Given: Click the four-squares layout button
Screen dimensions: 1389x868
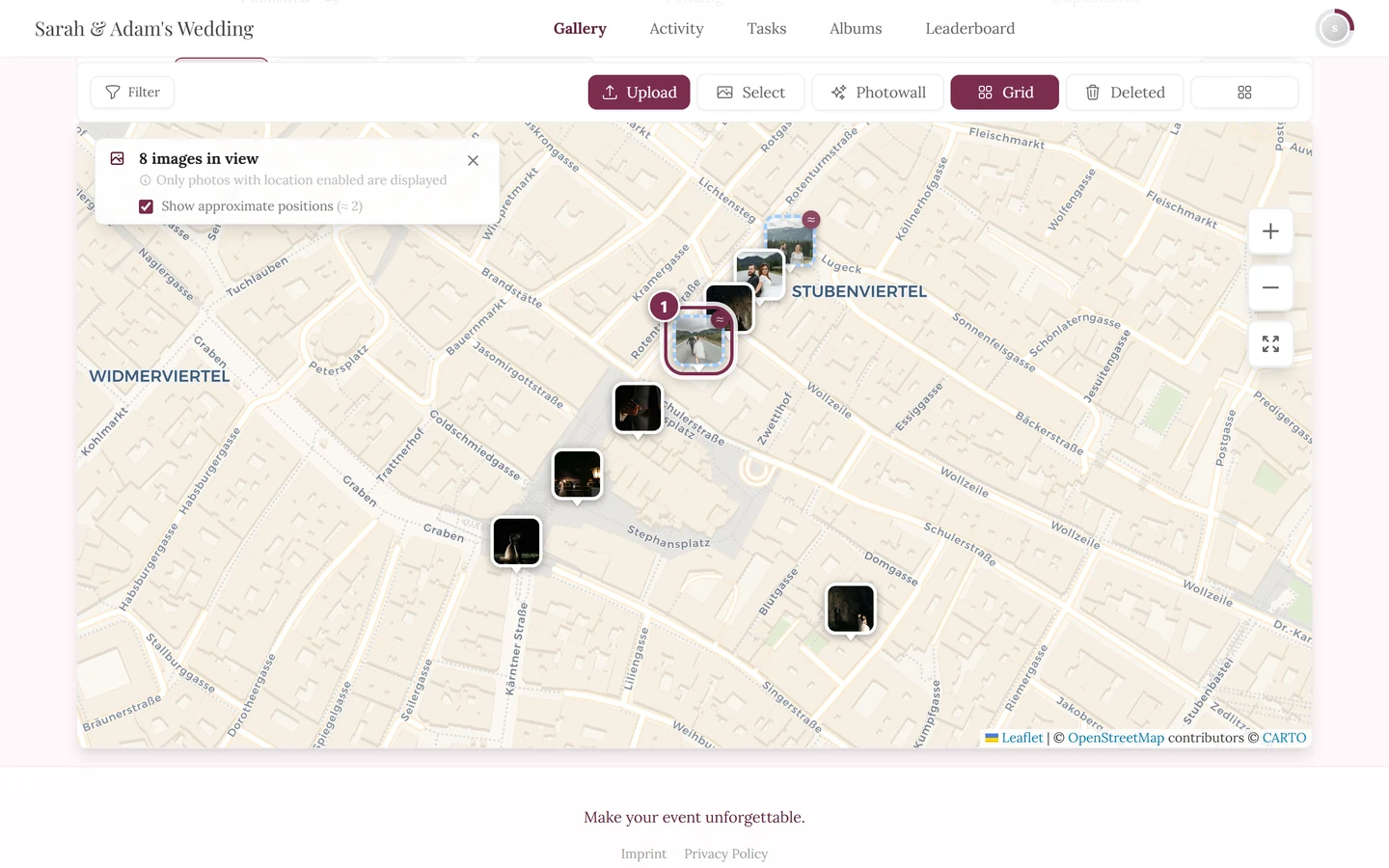Looking at the screenshot, I should tap(1244, 93).
